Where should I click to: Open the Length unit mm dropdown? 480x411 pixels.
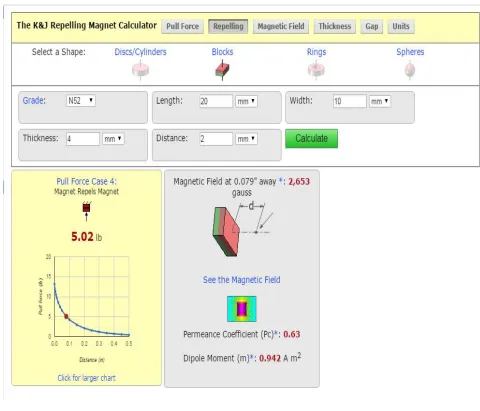point(246,101)
